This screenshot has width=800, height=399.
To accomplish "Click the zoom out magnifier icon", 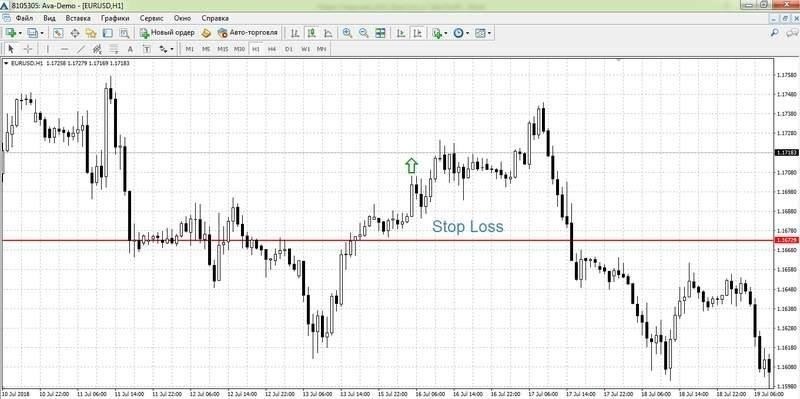I will pos(364,33).
